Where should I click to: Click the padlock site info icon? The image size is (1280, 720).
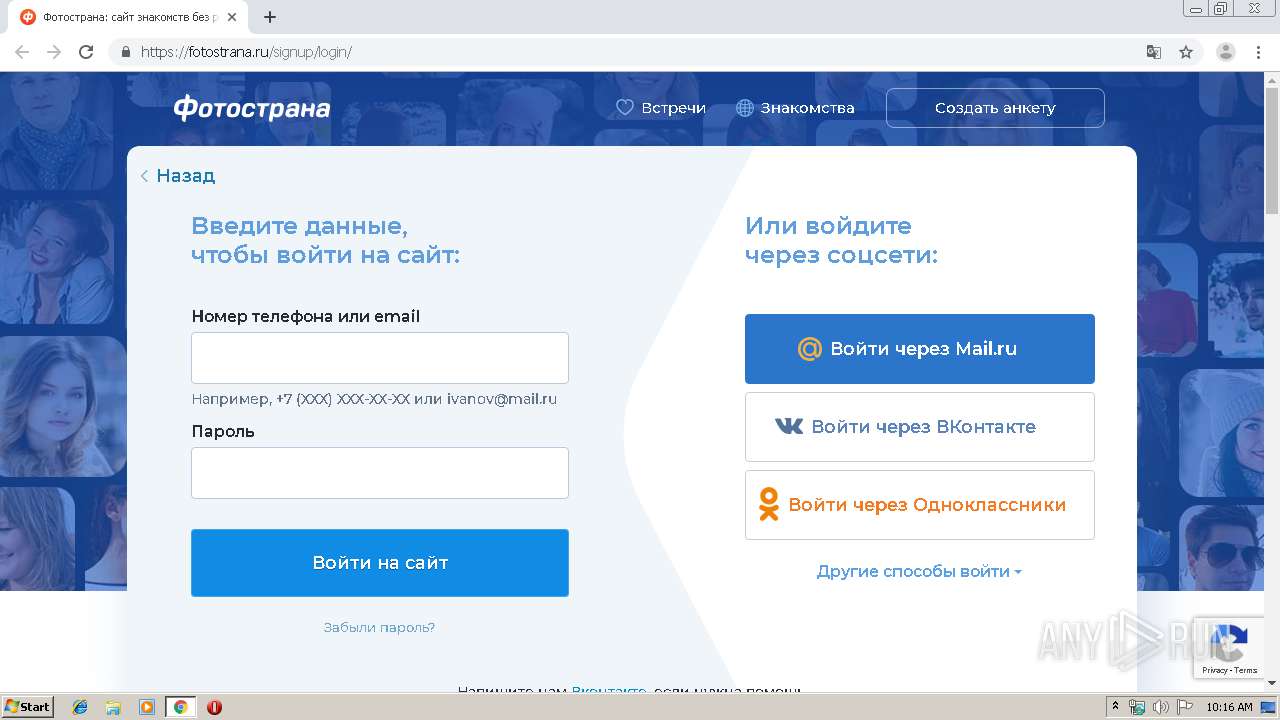tap(126, 52)
